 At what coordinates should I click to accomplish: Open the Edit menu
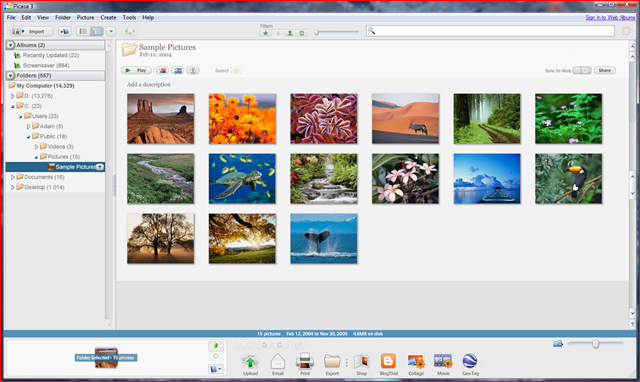coord(26,18)
